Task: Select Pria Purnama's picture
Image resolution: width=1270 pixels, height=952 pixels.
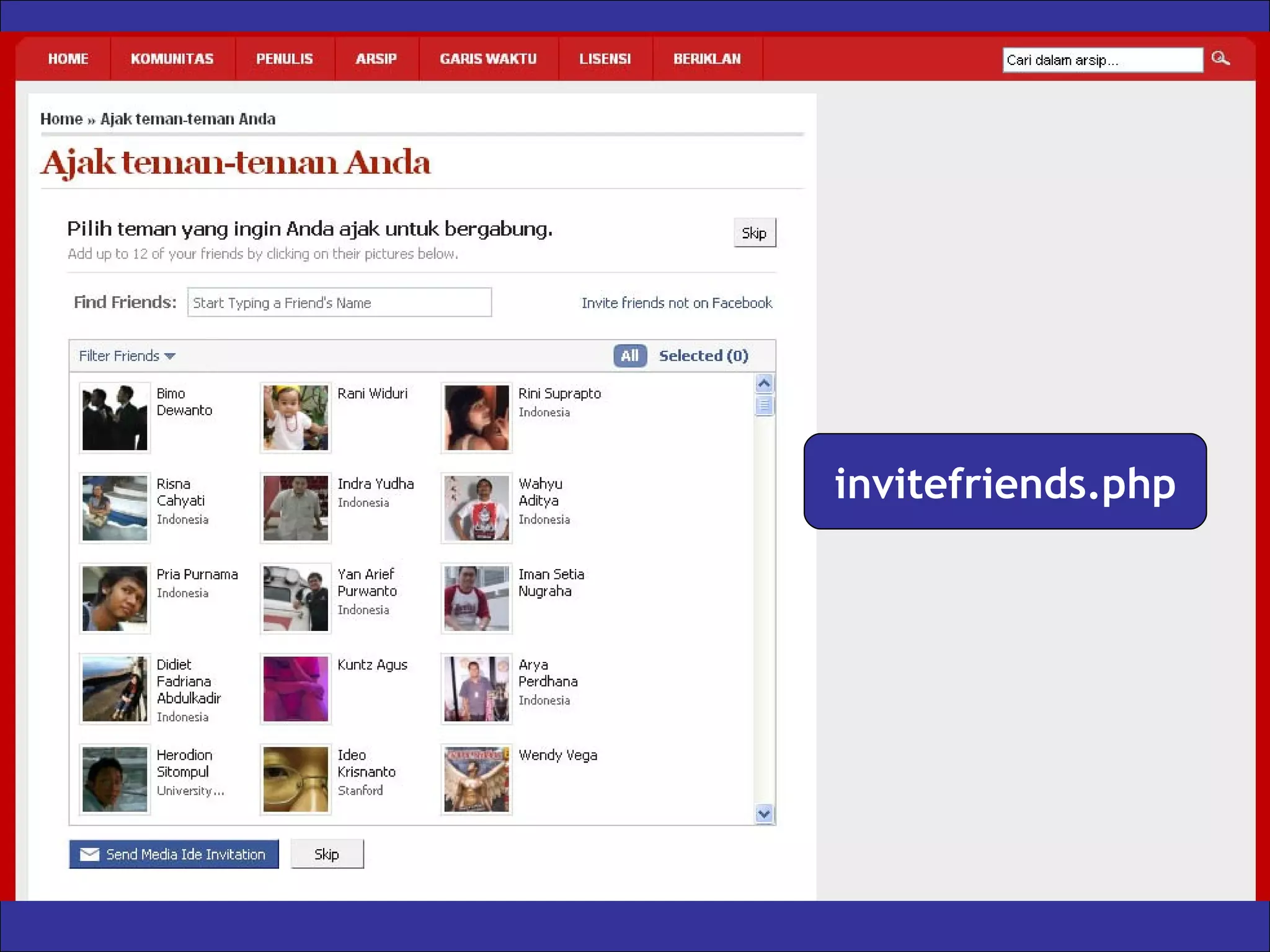Action: tap(115, 598)
